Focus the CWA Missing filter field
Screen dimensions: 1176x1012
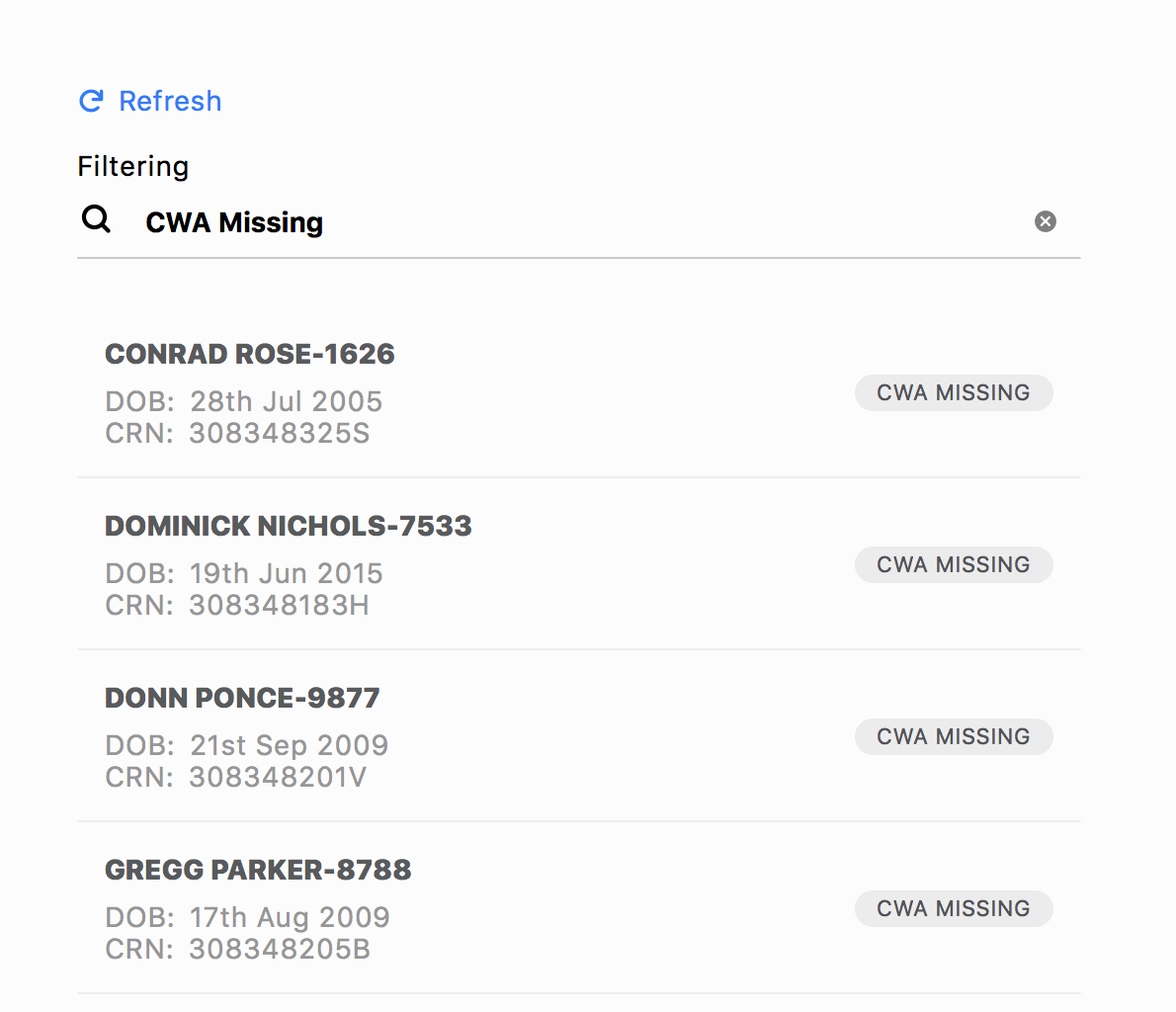pos(577,222)
